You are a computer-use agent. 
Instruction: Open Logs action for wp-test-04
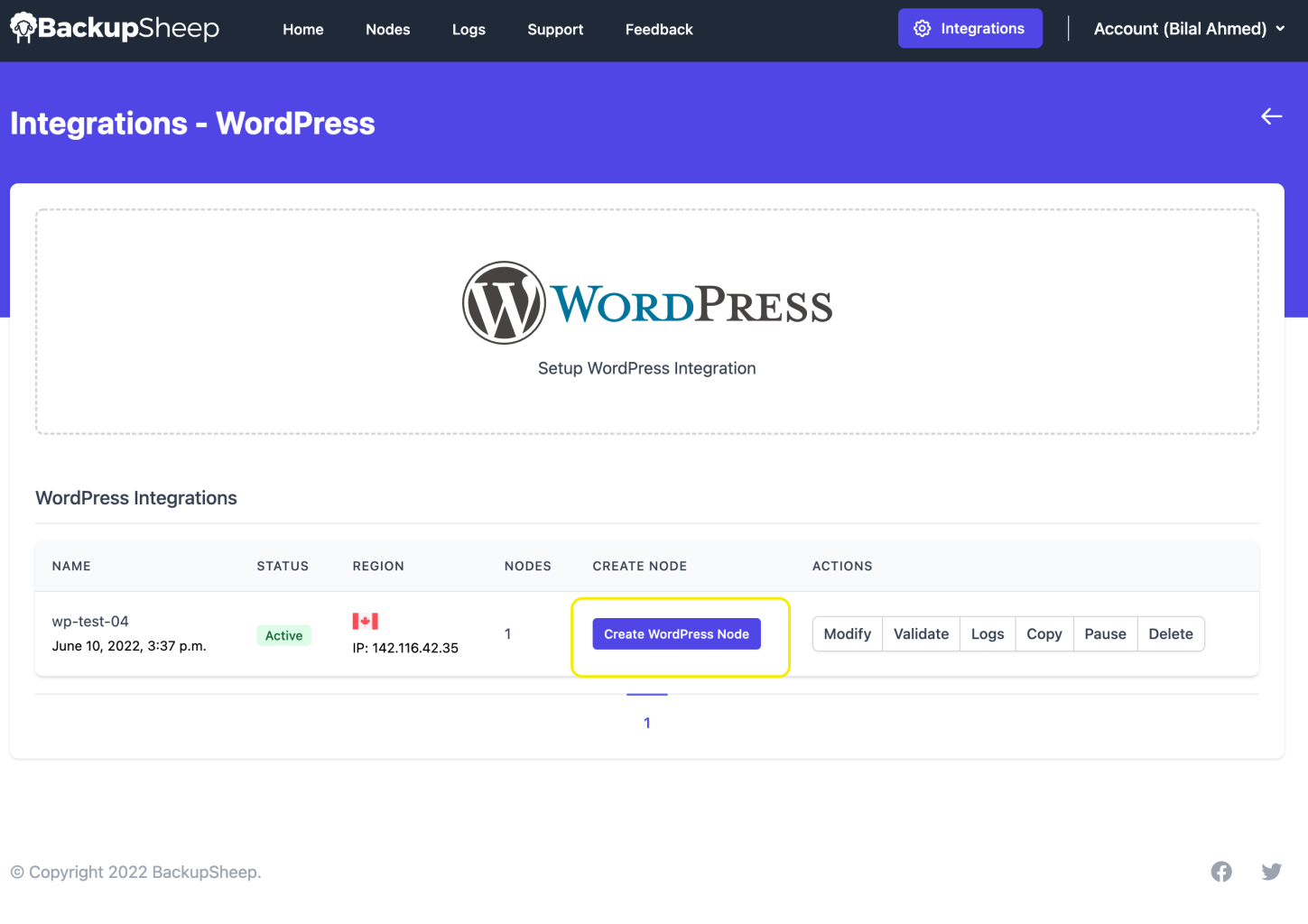(x=988, y=633)
